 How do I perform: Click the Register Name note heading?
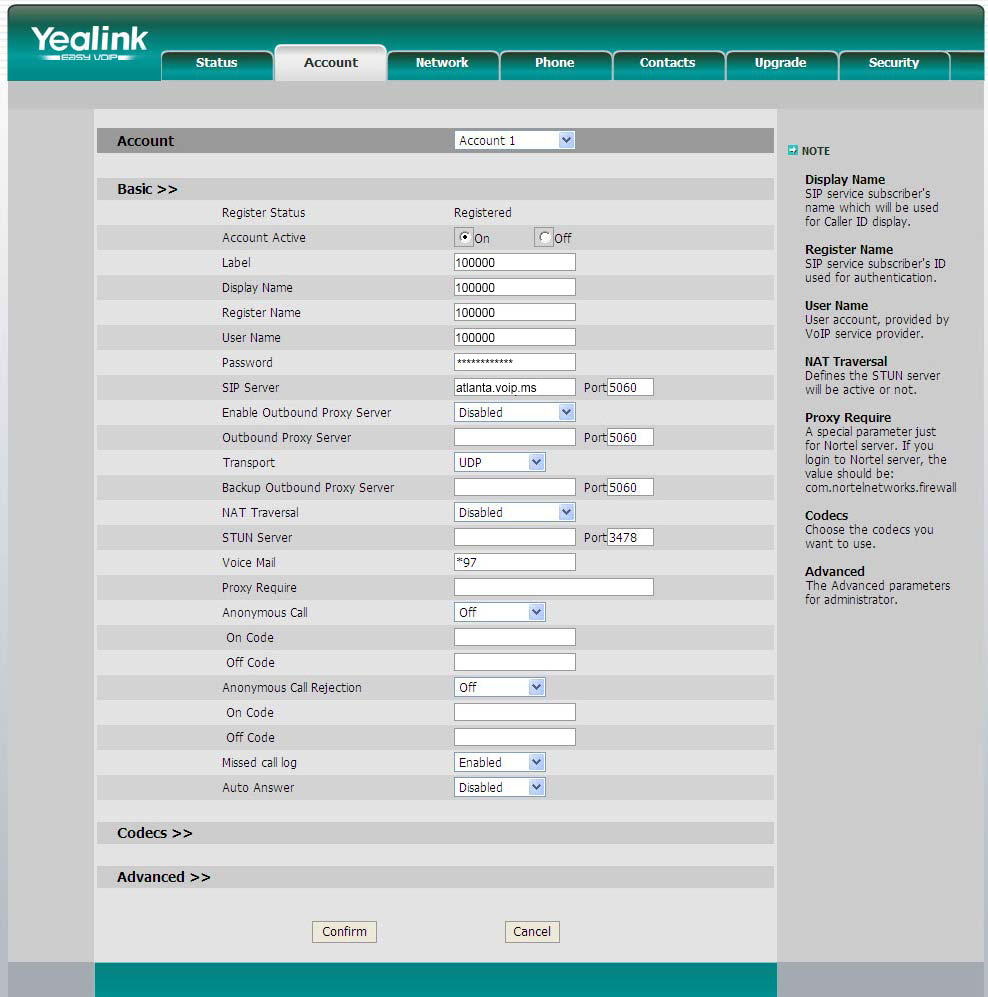pos(849,249)
